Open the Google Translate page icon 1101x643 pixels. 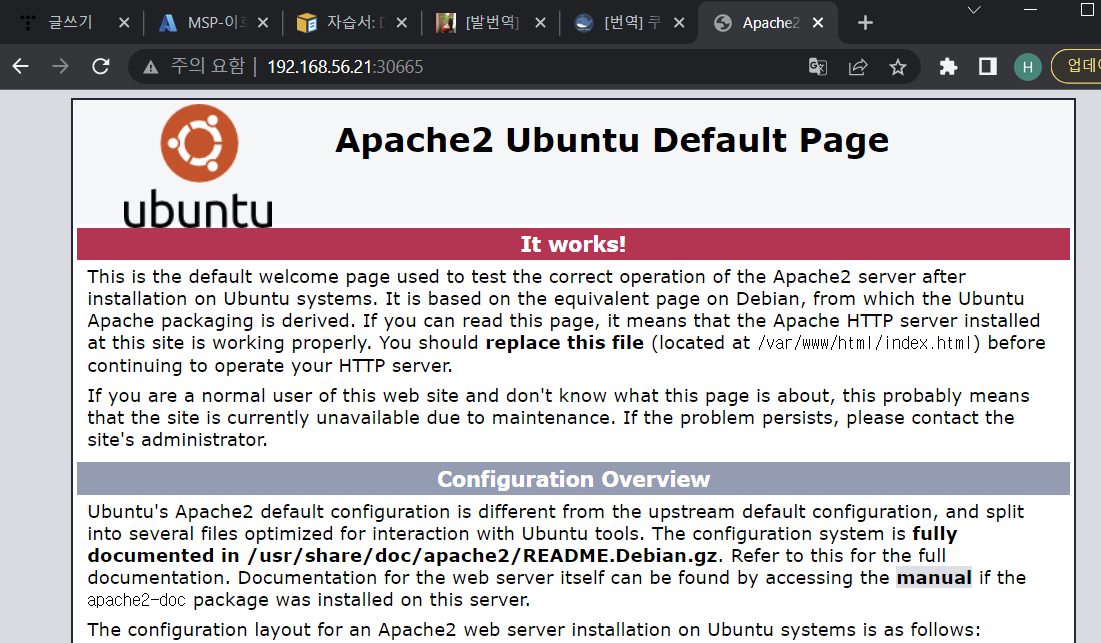pos(818,67)
